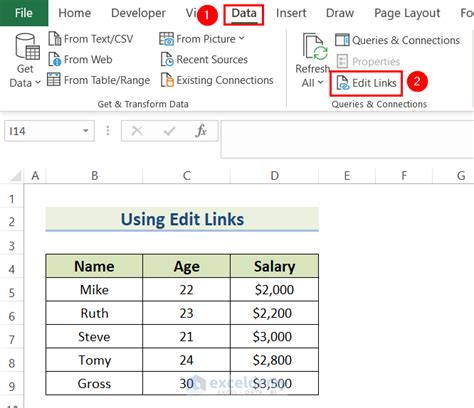The width and height of the screenshot is (474, 408).
Task: Open From Table/Range import
Action: [99, 80]
